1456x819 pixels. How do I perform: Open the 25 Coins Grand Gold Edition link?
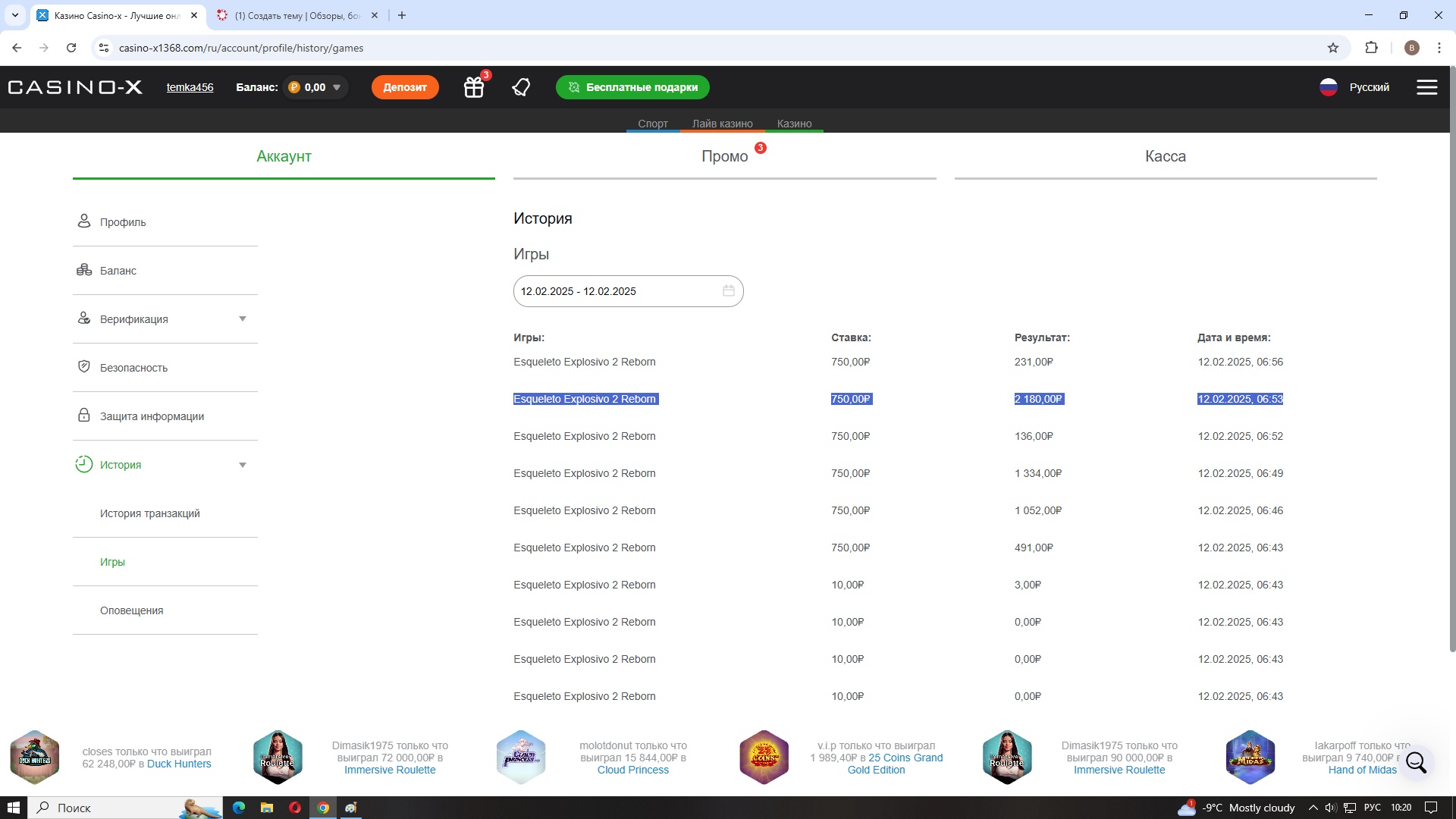pos(895,764)
